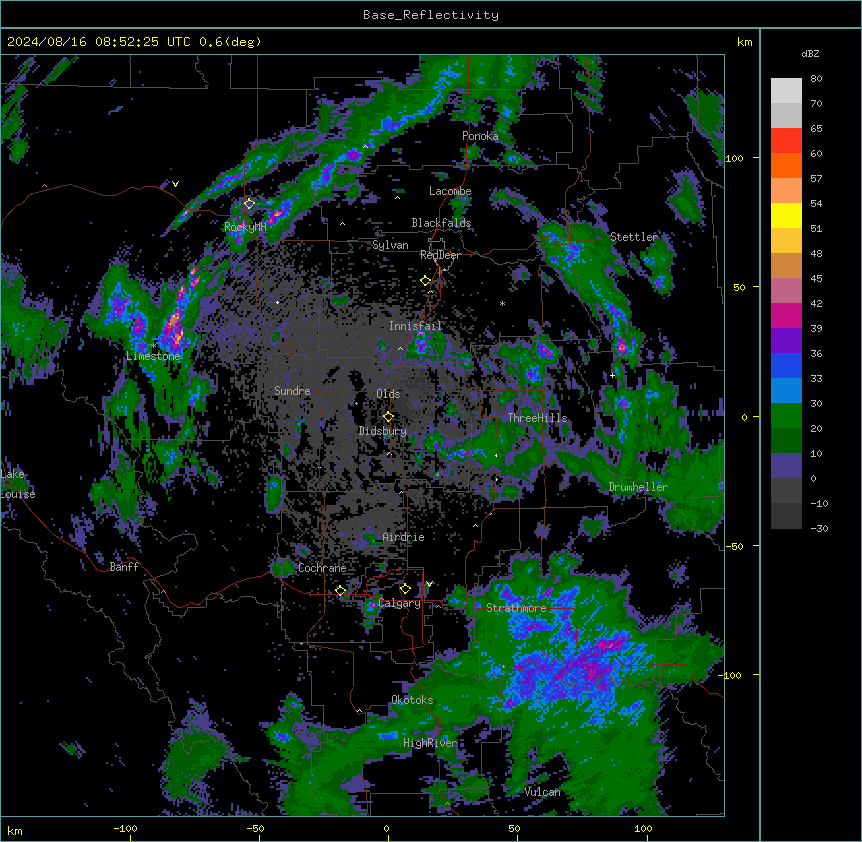Click the Cochrane city label
862x842 pixels.
pyautogui.click(x=322, y=568)
